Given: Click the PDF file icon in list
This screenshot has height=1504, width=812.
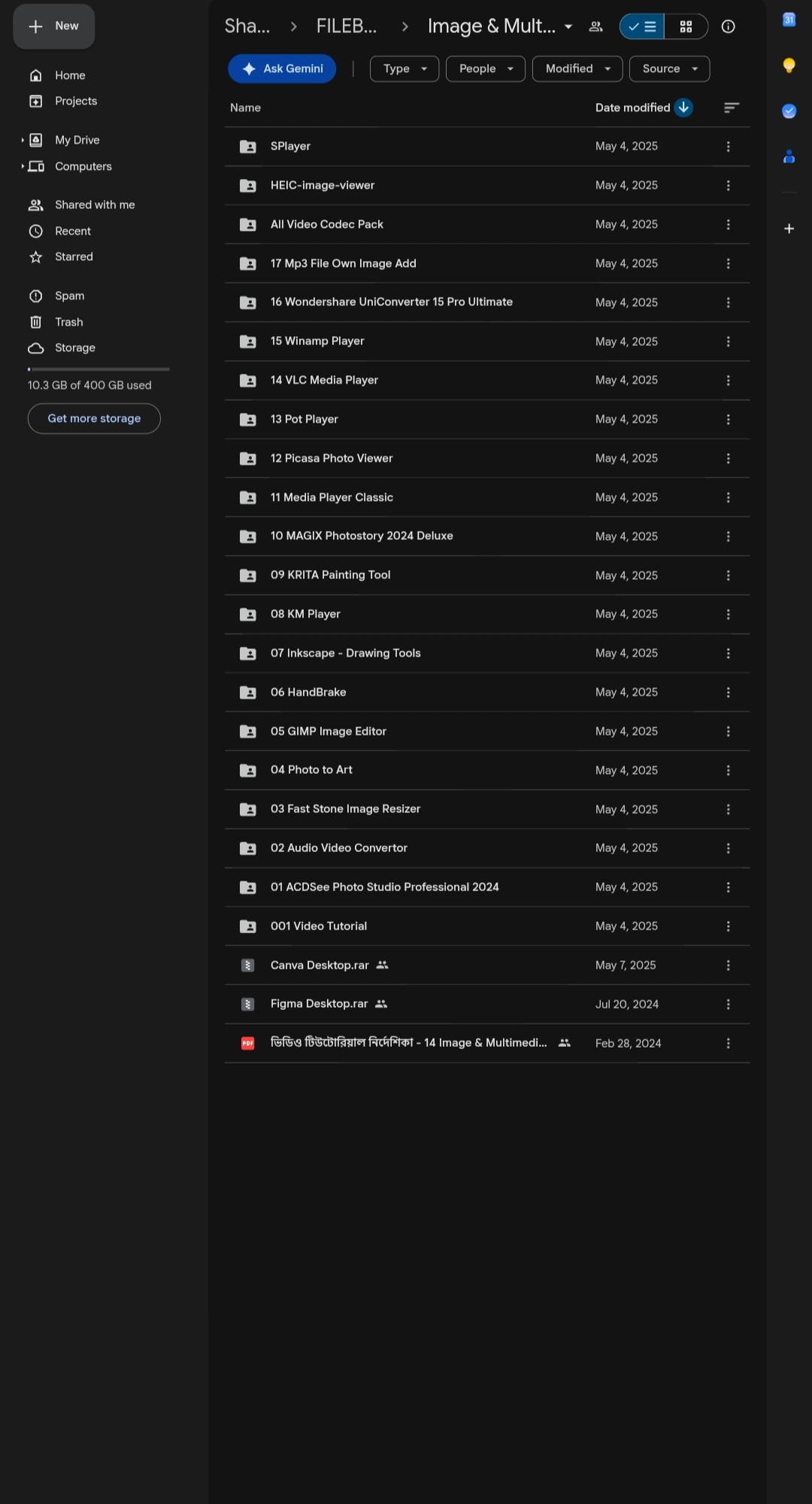Looking at the screenshot, I should pos(247,1043).
